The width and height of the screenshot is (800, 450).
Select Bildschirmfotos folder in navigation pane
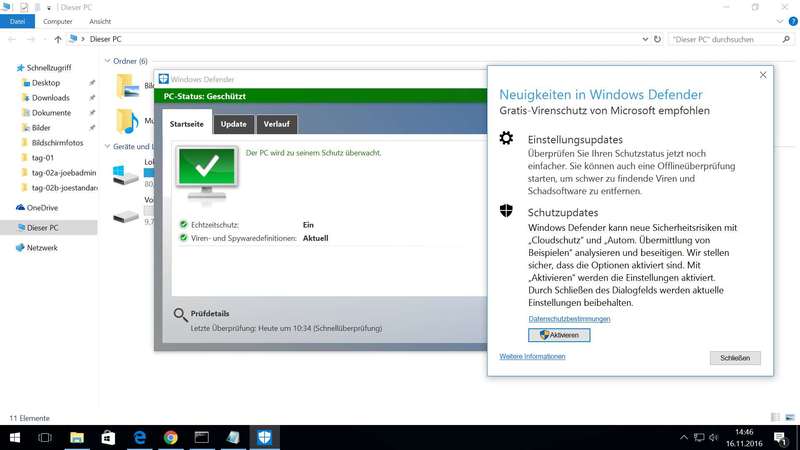point(57,143)
